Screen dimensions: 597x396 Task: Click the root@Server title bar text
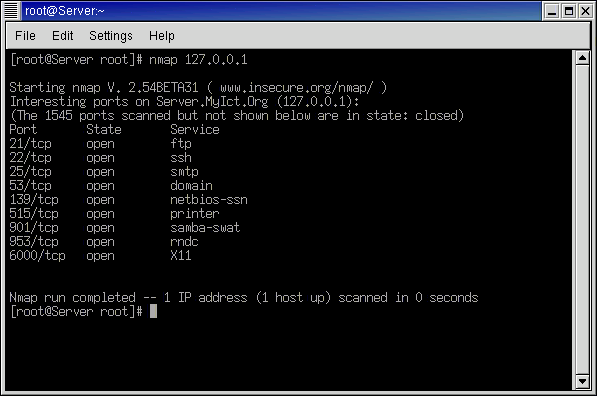tap(64, 11)
